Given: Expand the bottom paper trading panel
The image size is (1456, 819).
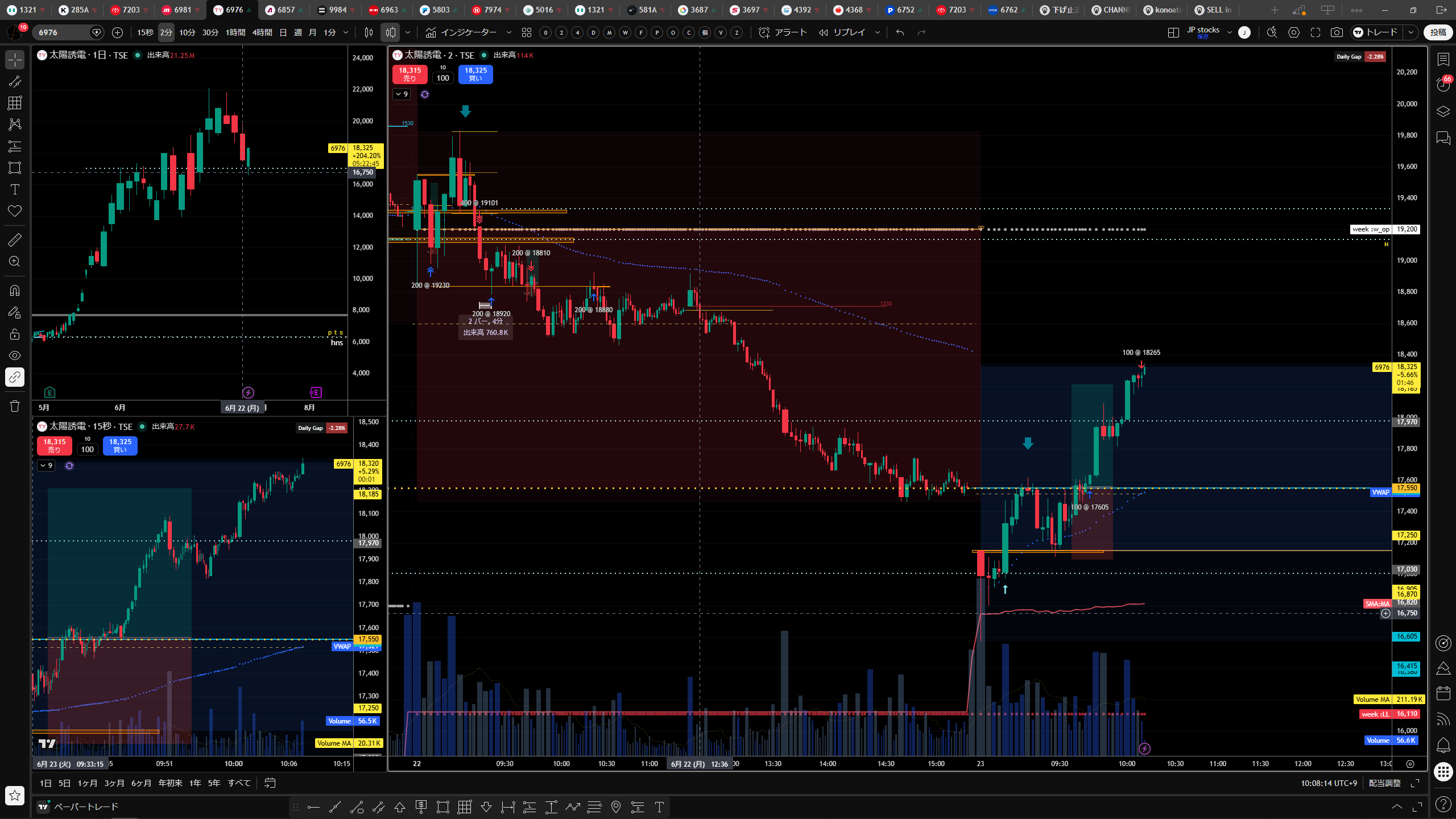Looking at the screenshot, I should pyautogui.click(x=1397, y=806).
